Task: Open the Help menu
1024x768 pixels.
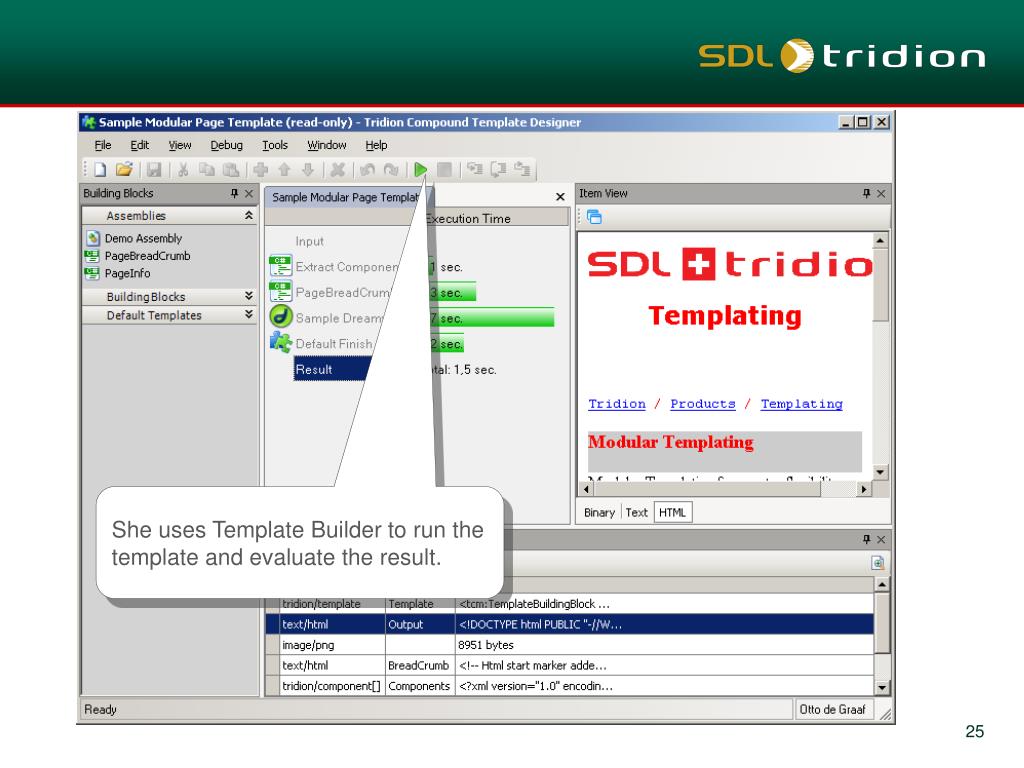Action: pyautogui.click(x=376, y=145)
